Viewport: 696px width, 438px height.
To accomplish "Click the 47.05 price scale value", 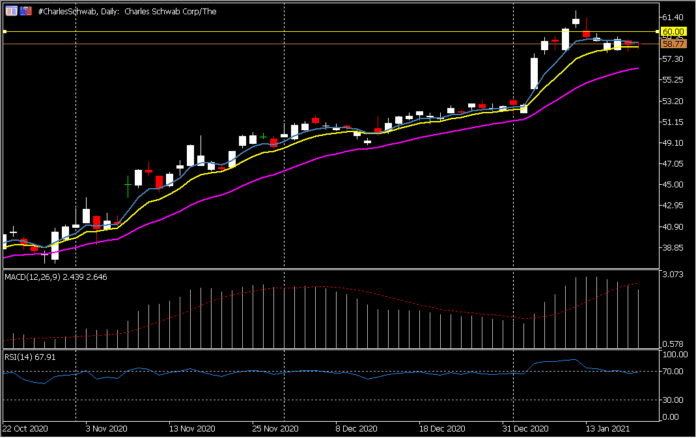I will click(672, 164).
